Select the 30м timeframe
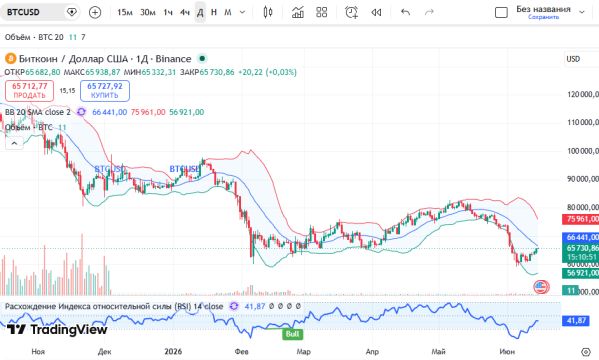This screenshot has height=360, width=599. tap(147, 12)
